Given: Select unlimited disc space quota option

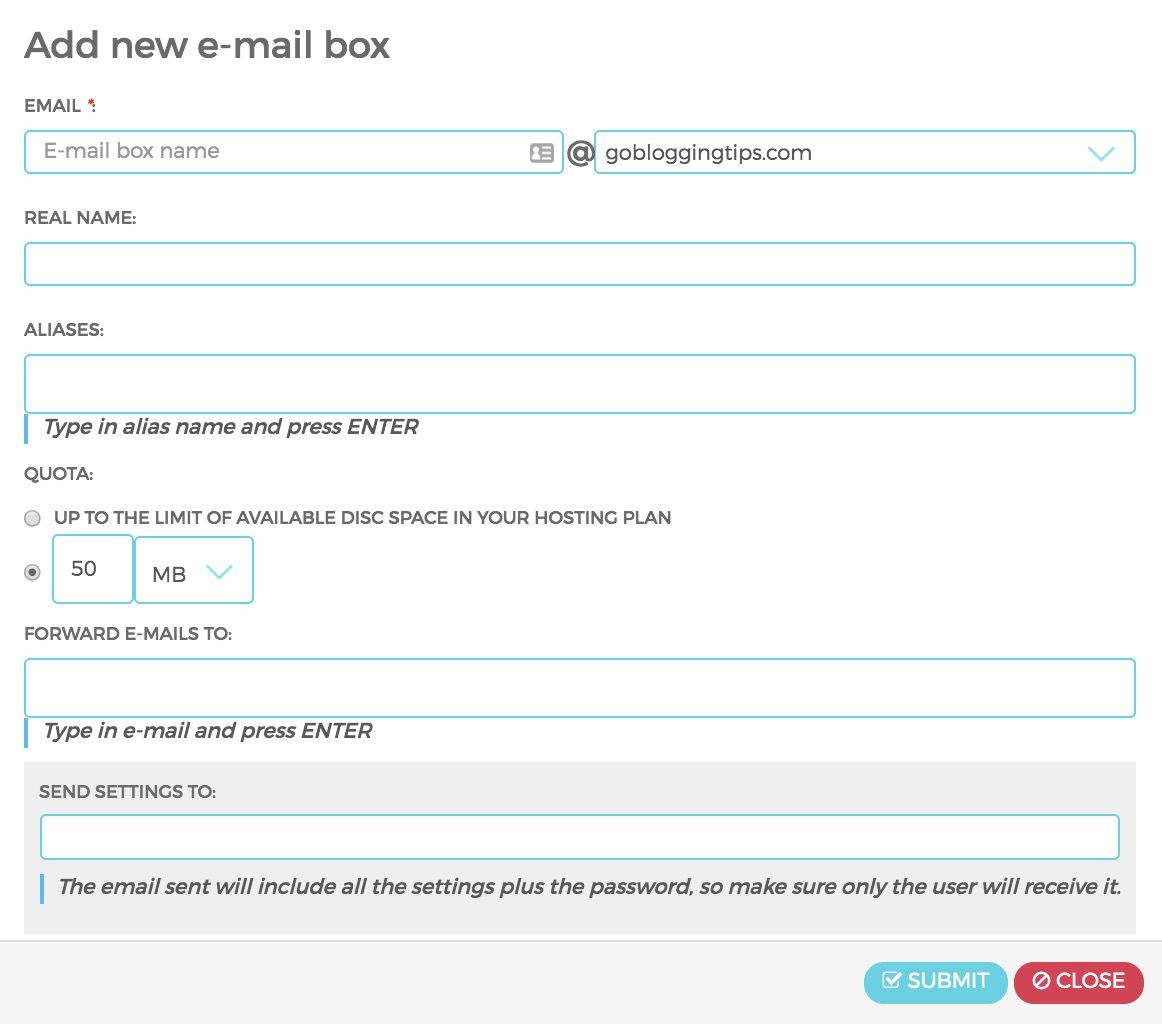Looking at the screenshot, I should (33, 518).
